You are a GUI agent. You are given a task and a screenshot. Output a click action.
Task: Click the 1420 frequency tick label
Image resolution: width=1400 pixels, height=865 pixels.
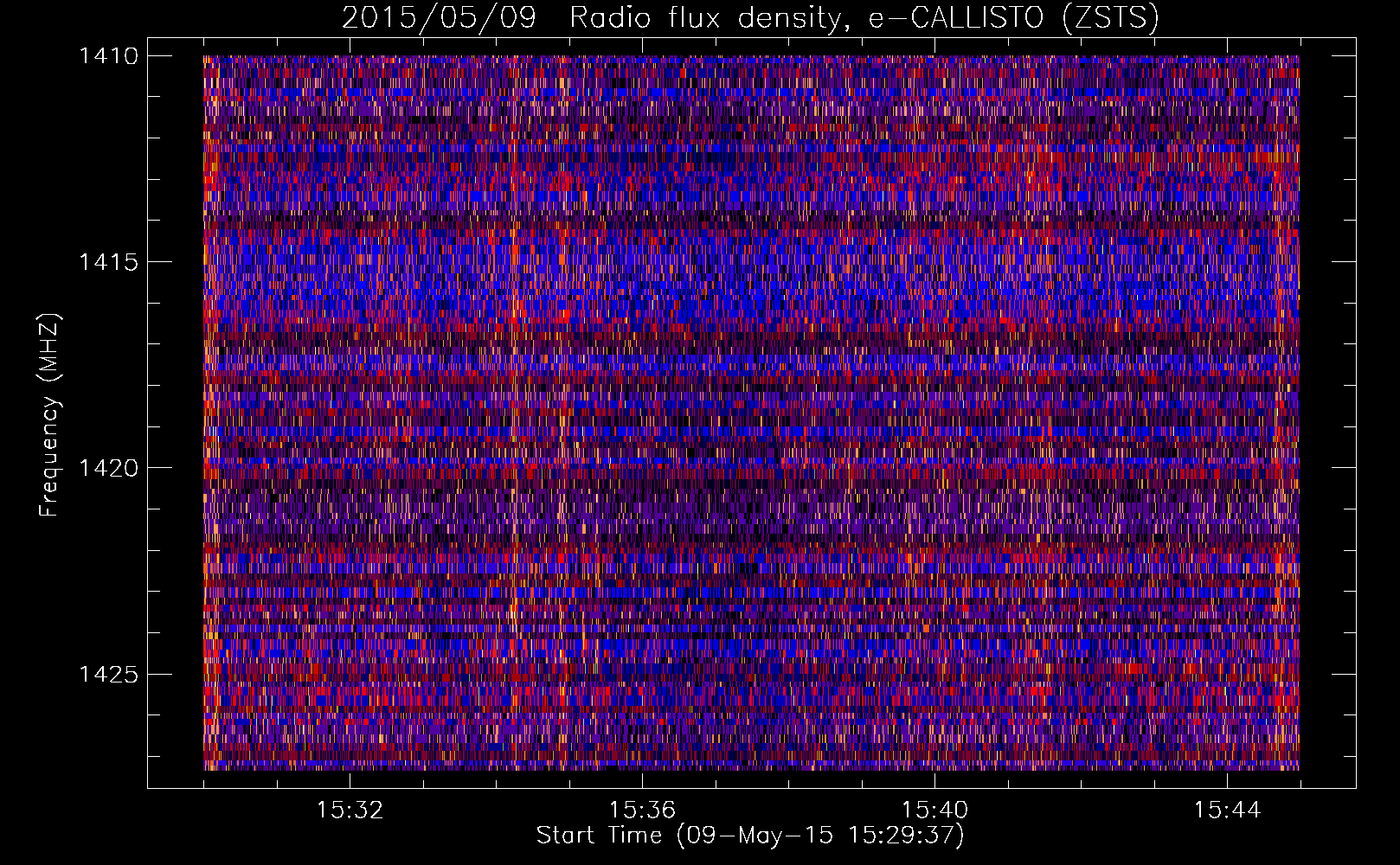point(108,468)
